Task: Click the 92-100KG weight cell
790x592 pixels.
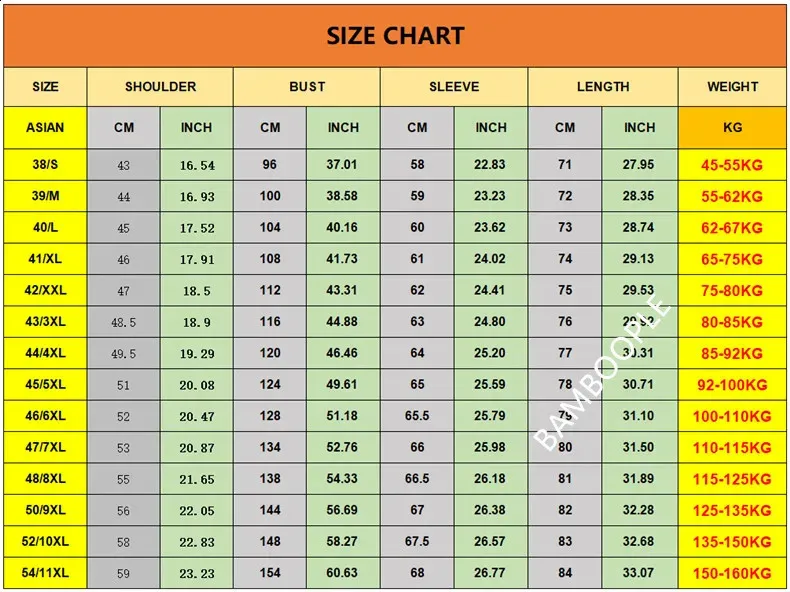Action: pos(733,385)
